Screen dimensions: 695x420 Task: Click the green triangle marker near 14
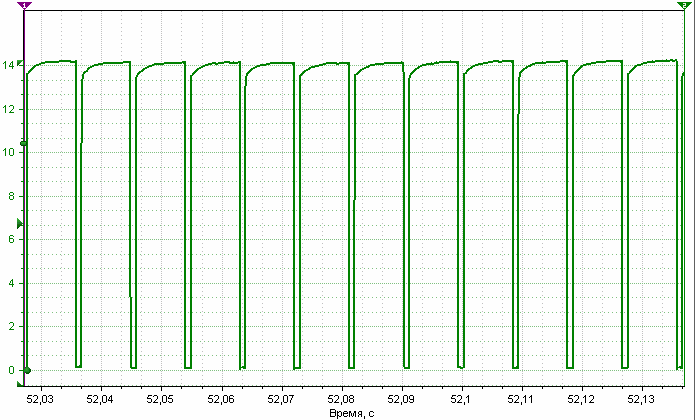click(x=20, y=64)
